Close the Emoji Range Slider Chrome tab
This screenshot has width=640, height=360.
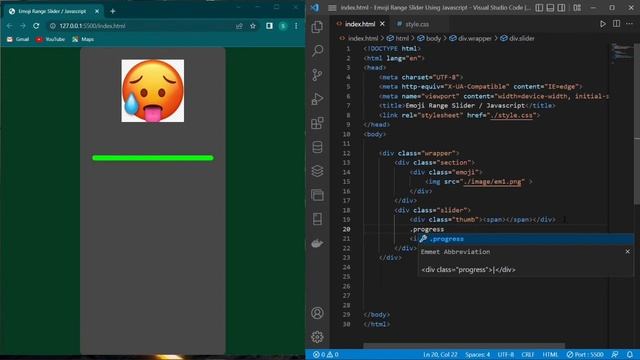pos(97,11)
